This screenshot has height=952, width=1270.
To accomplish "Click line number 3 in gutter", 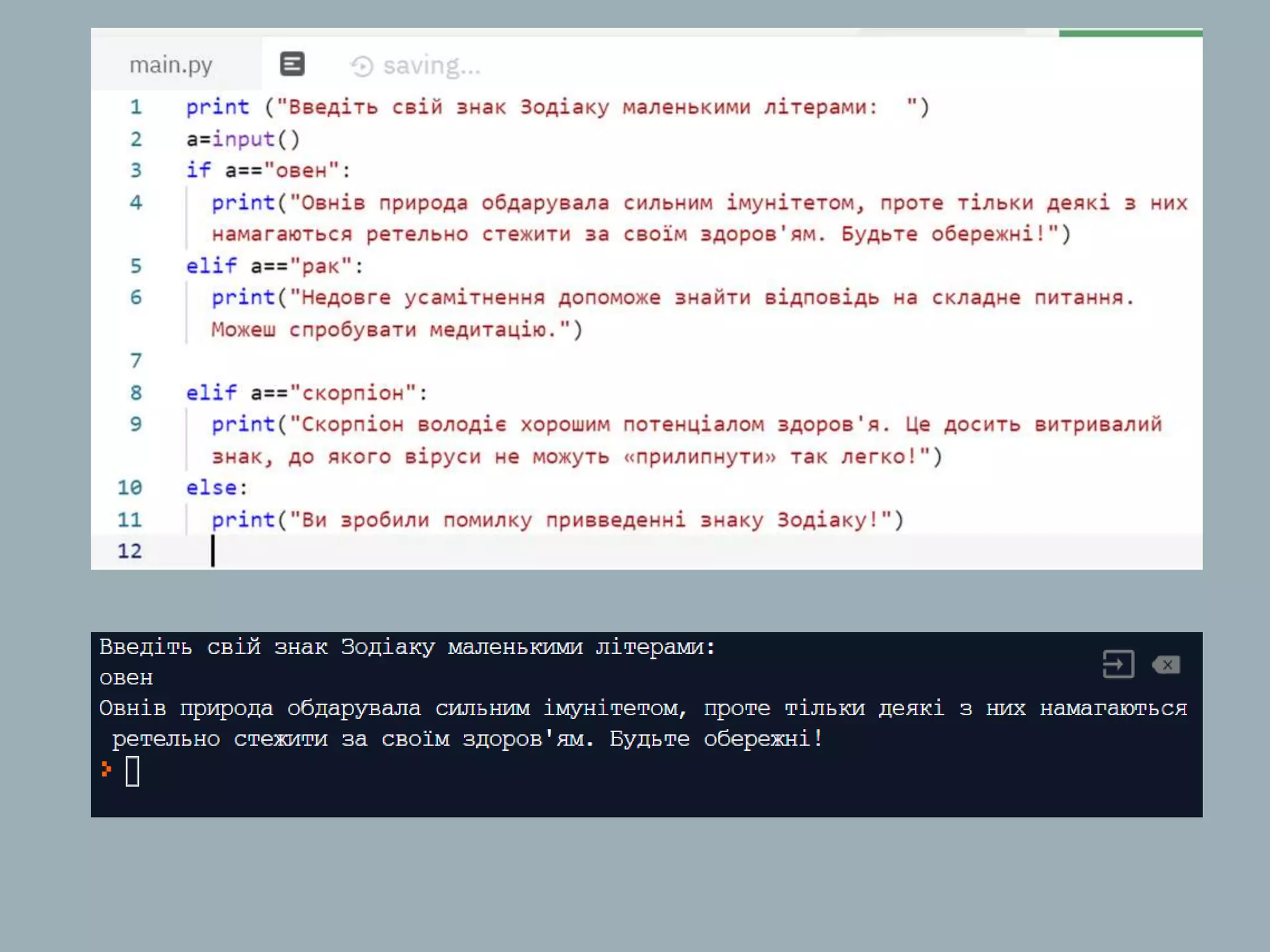I will coord(136,170).
